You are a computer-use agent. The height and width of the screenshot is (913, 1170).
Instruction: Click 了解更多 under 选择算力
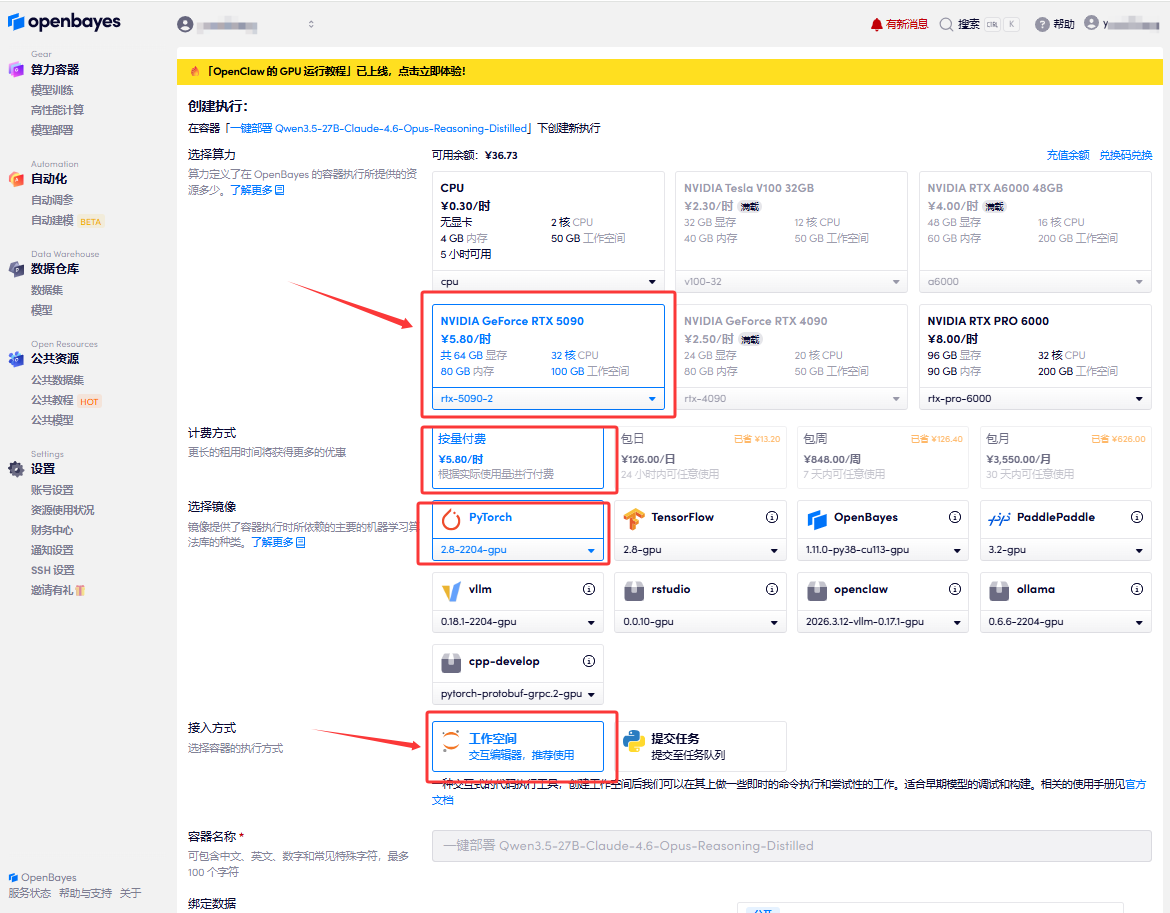257,190
